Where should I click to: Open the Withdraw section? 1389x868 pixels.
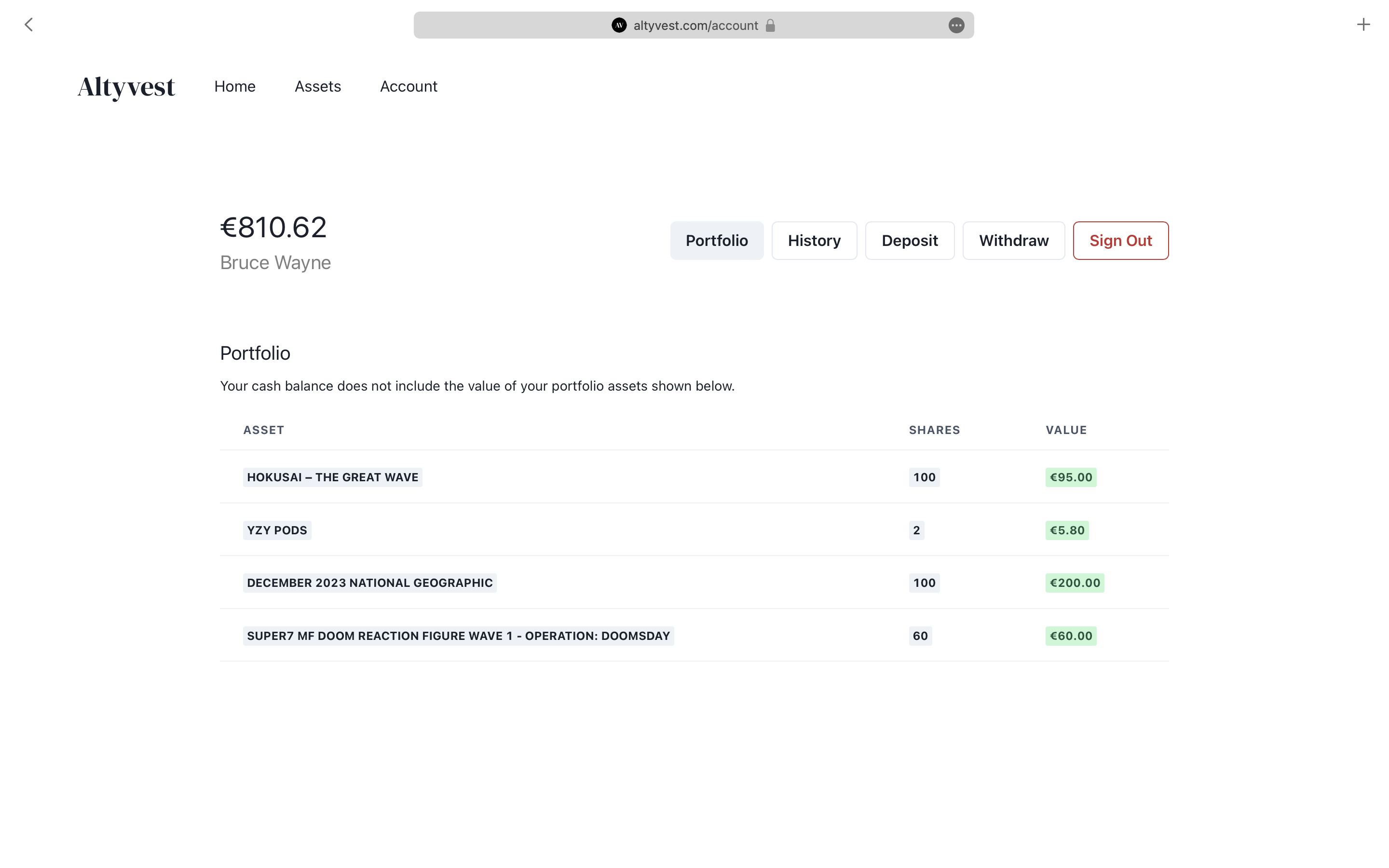1014,241
